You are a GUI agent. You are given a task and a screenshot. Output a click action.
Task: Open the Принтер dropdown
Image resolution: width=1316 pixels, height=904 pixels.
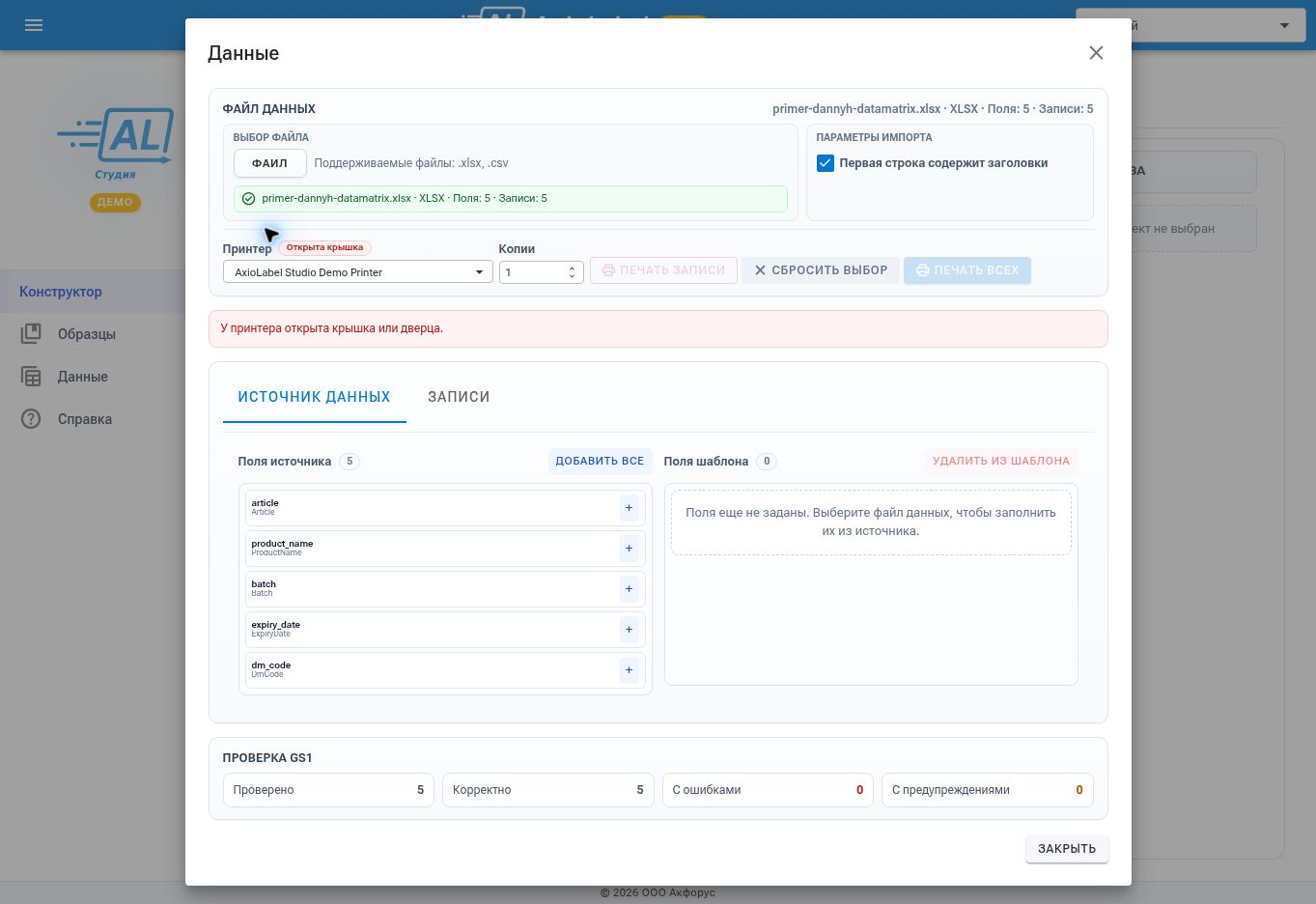tap(358, 272)
